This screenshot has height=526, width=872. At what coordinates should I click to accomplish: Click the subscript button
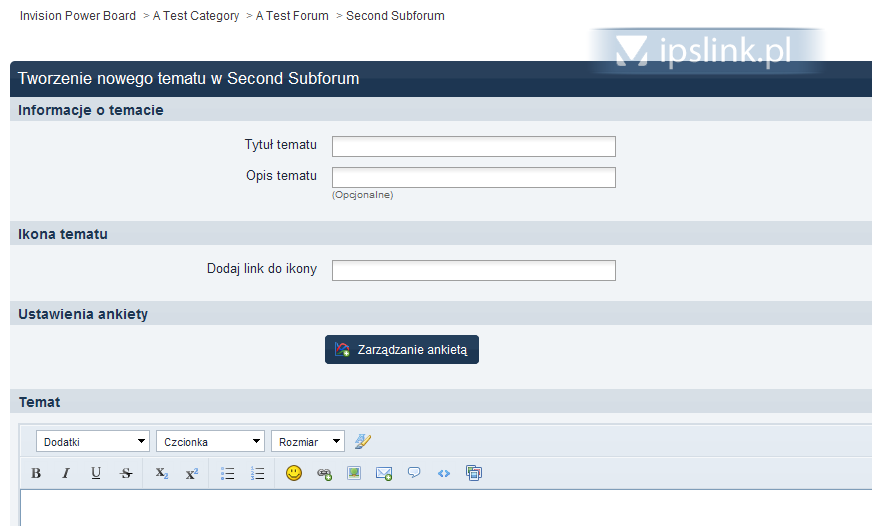[x=162, y=474]
